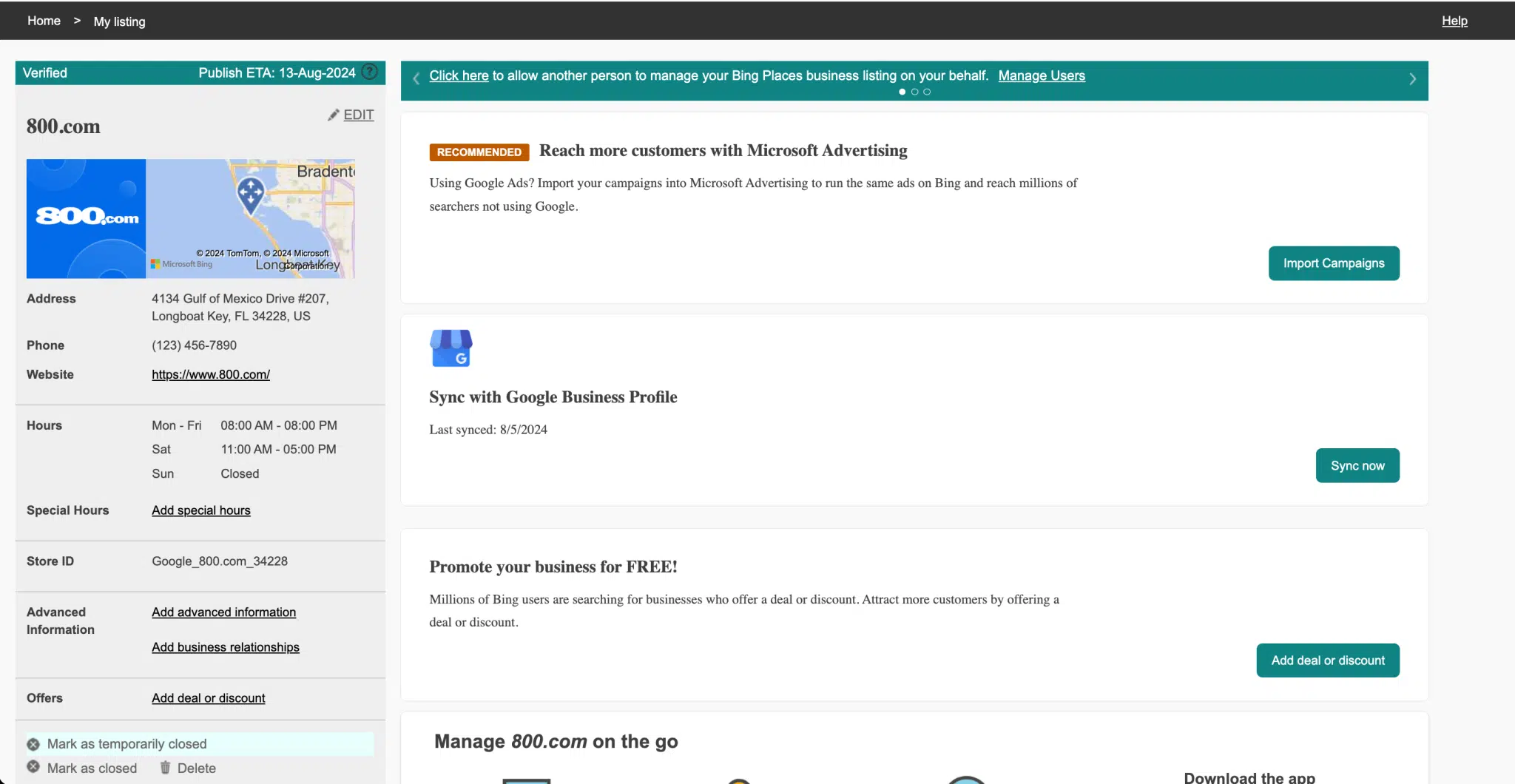Click the 800.com logo image
This screenshot has height=784, width=1515.
click(x=86, y=219)
